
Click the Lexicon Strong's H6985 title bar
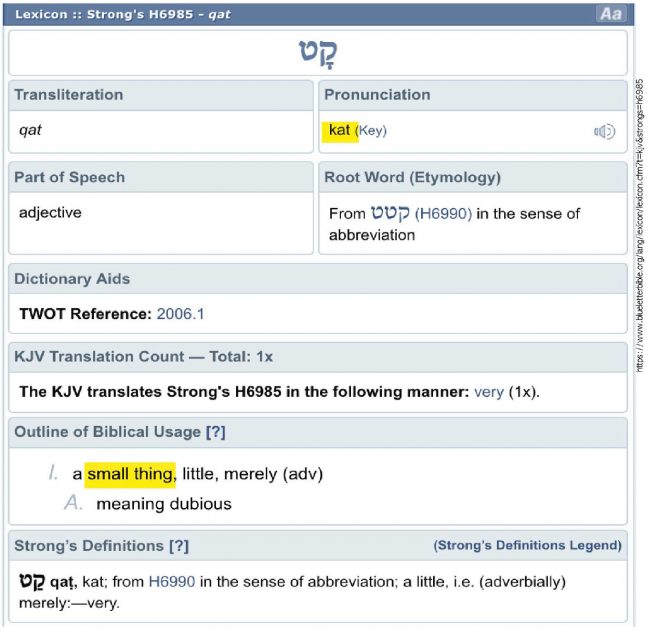tap(318, 15)
